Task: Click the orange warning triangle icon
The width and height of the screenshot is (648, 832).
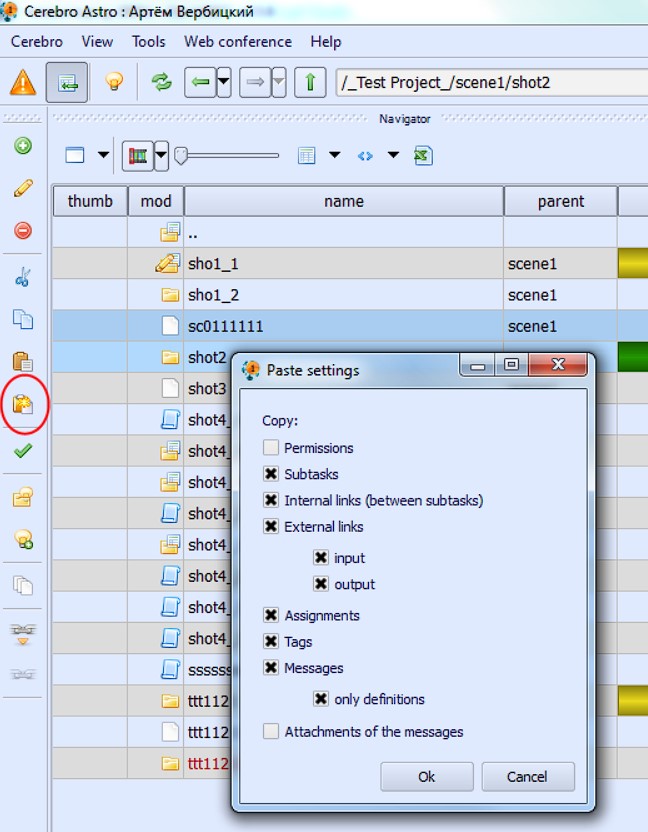Action: click(23, 83)
